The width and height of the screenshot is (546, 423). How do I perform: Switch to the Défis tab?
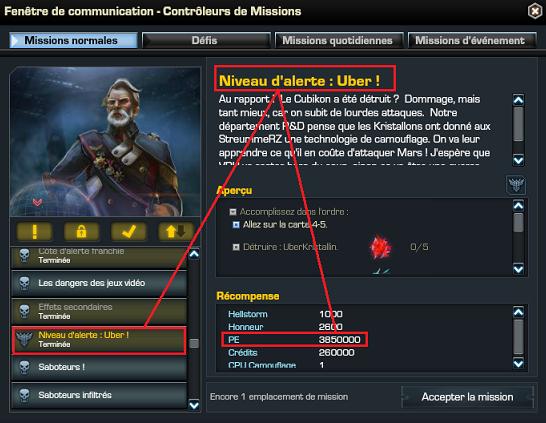pos(206,40)
